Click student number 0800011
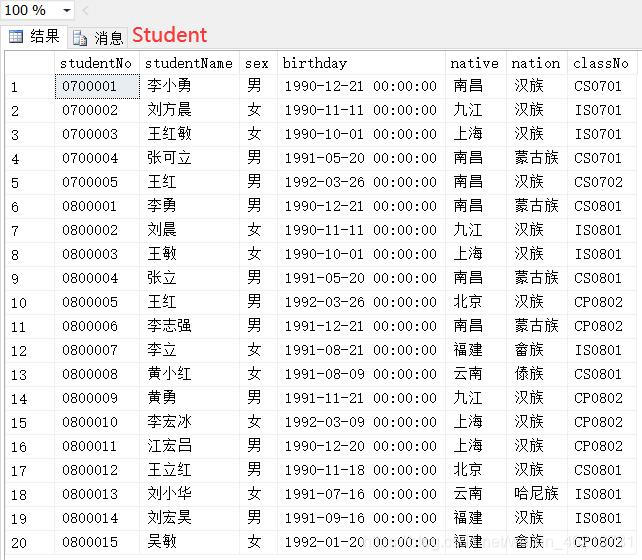 90,446
